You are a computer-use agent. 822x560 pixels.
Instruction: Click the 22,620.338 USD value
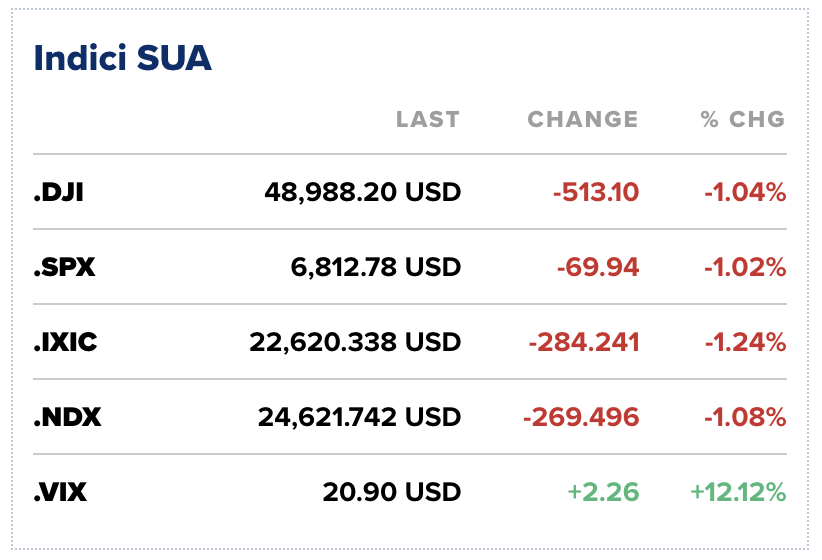355,342
